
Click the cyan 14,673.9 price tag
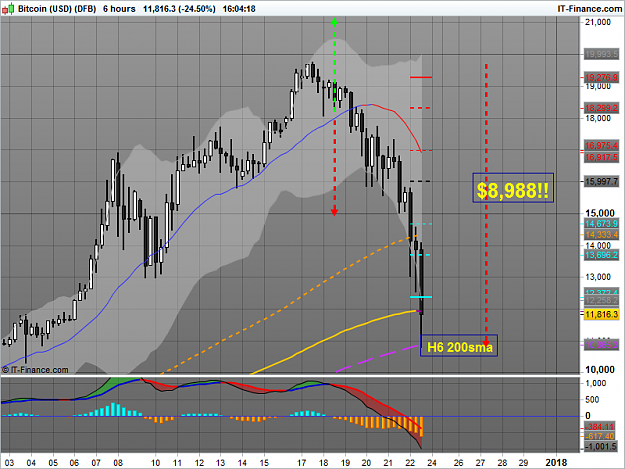coord(601,224)
